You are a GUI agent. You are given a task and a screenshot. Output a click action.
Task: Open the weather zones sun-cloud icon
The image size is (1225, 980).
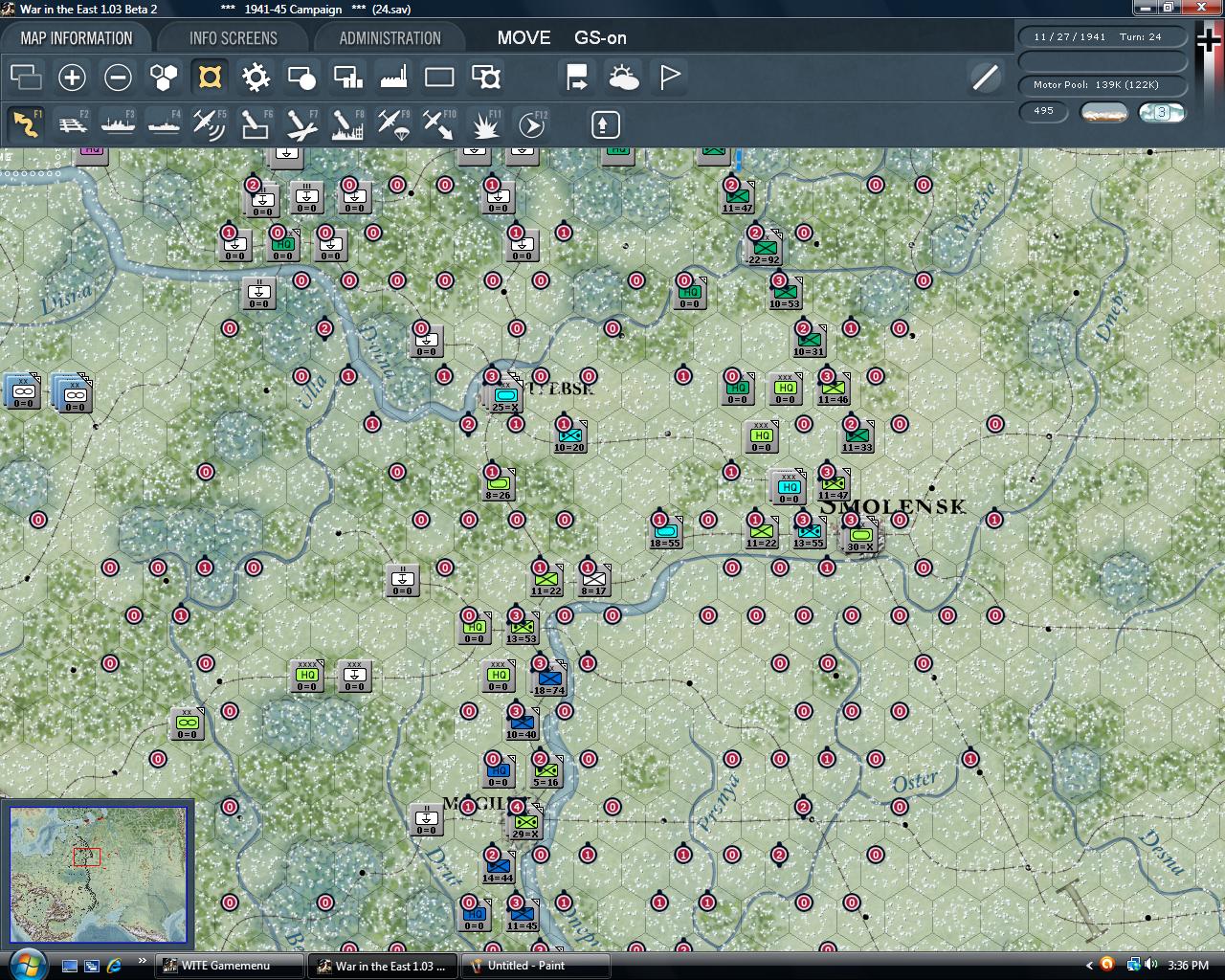click(x=623, y=78)
